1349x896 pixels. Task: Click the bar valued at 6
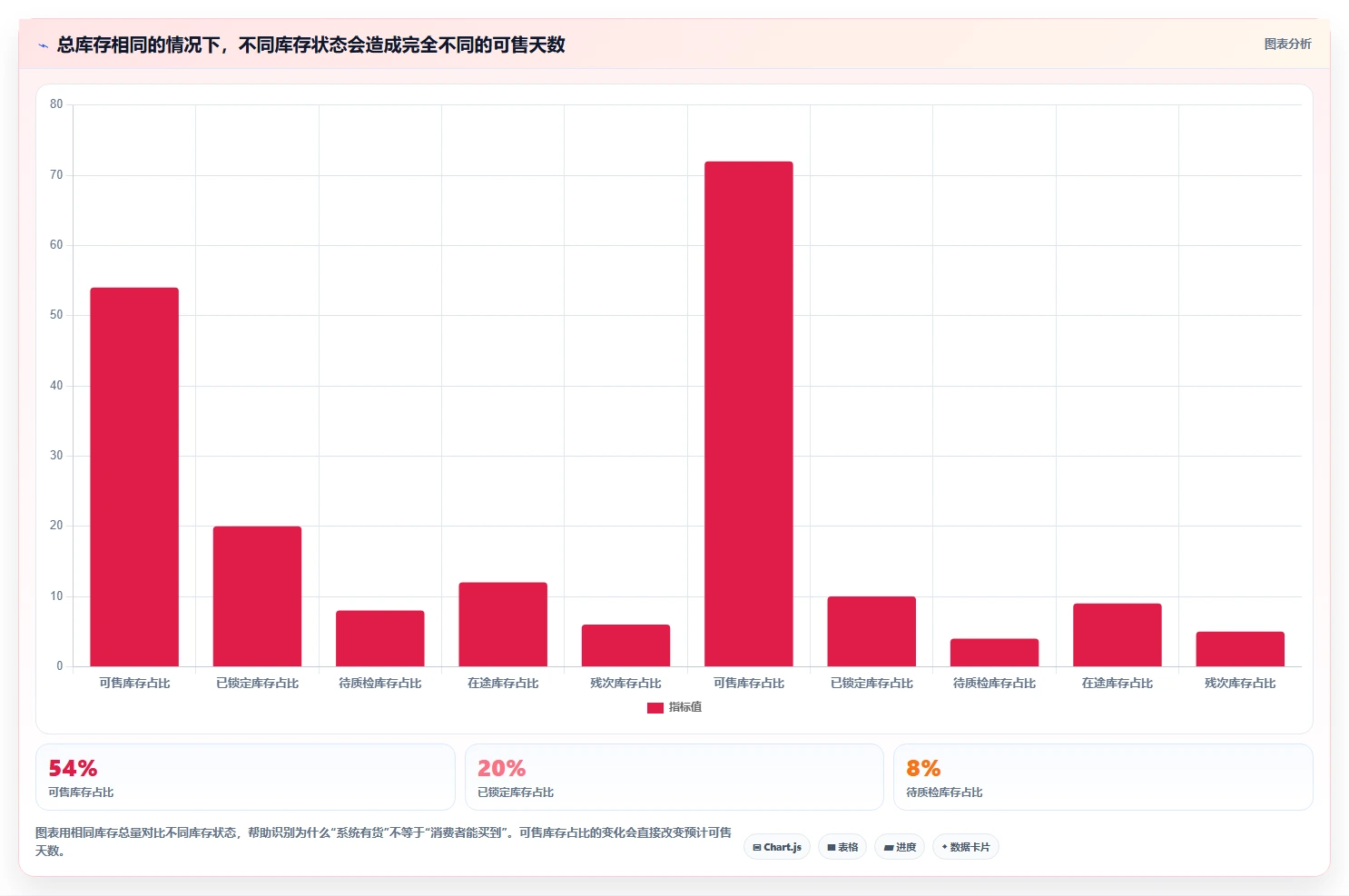click(626, 645)
